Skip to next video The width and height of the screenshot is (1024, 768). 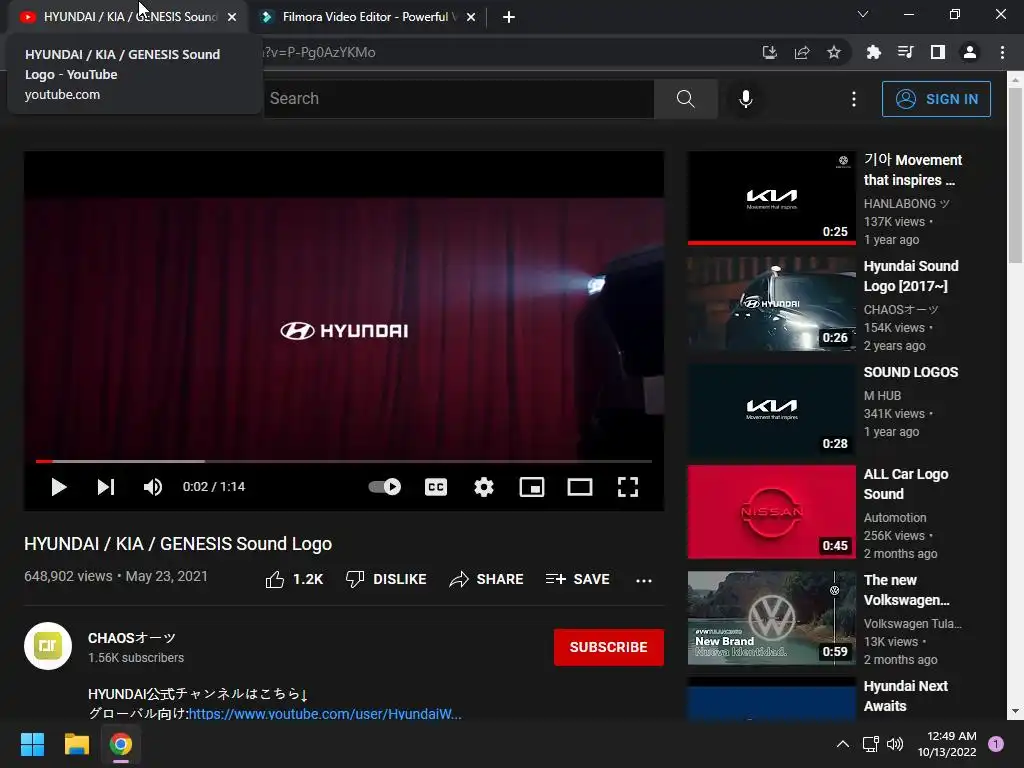(106, 487)
